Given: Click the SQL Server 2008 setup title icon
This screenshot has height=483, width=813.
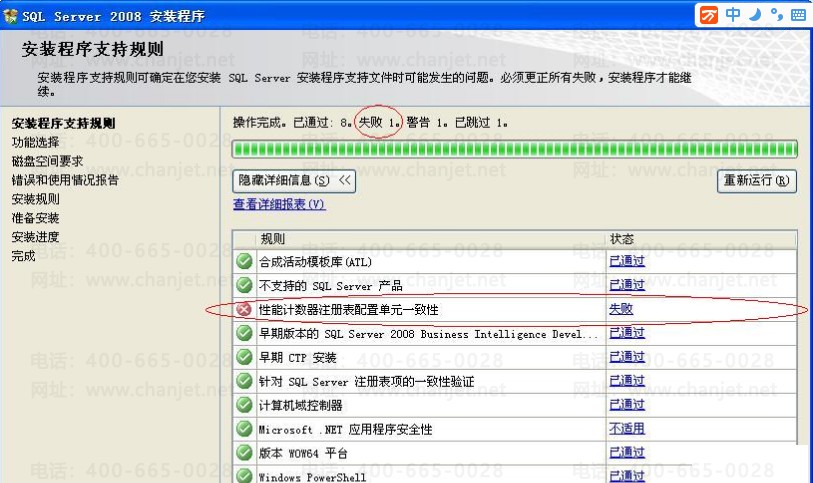Looking at the screenshot, I should point(10,16).
